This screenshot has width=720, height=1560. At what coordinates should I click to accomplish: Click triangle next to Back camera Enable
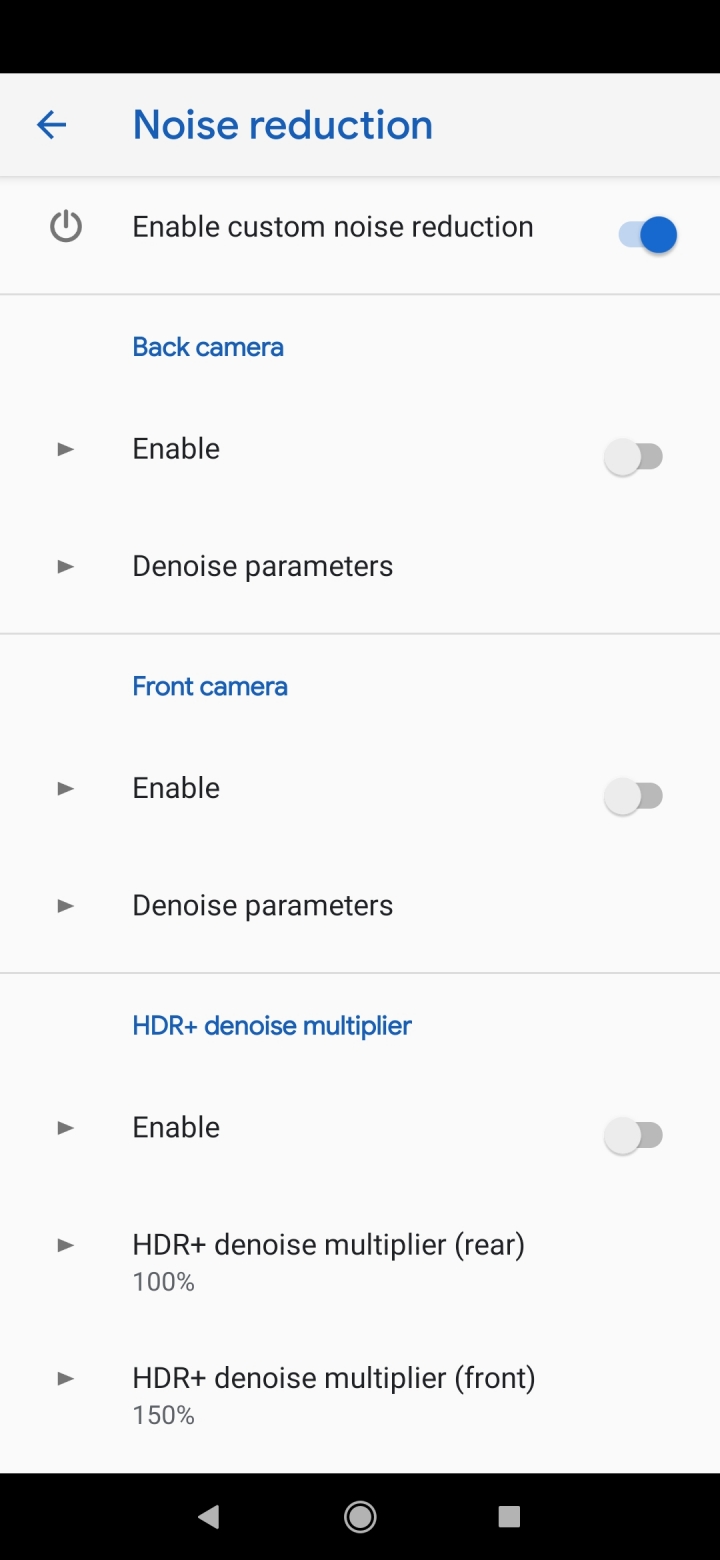[66, 449]
